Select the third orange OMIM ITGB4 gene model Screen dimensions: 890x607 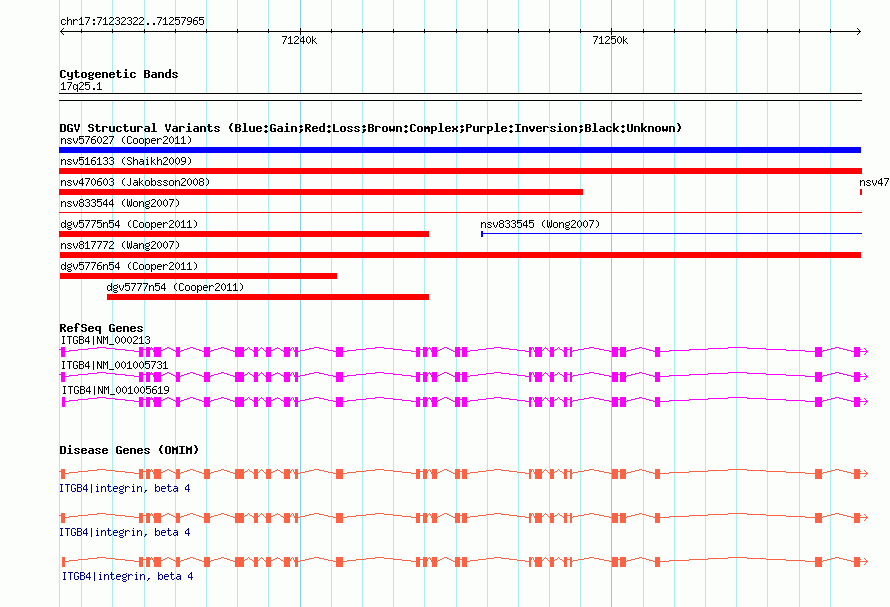464,562
